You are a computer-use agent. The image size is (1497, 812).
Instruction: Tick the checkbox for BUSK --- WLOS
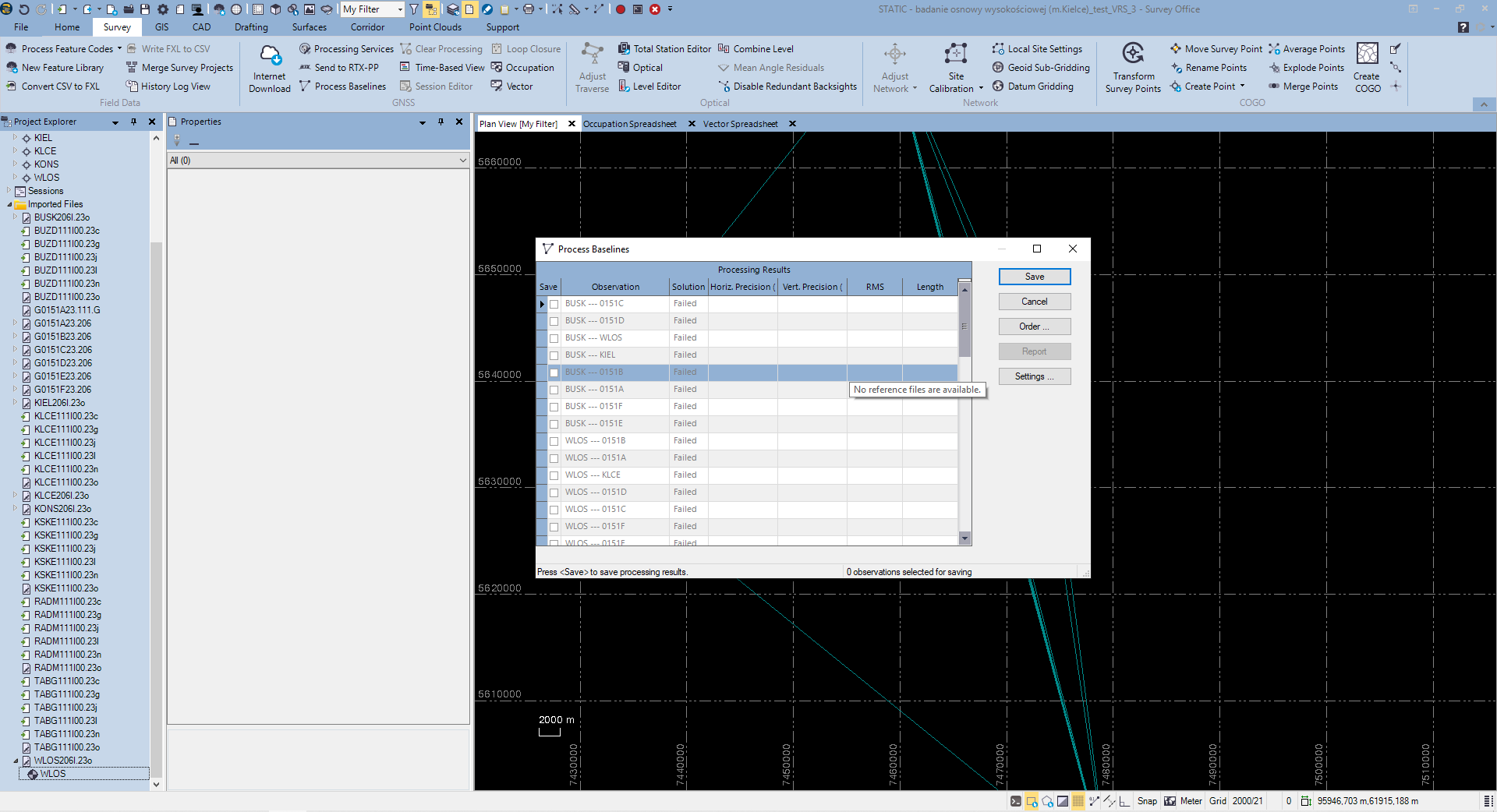click(554, 338)
